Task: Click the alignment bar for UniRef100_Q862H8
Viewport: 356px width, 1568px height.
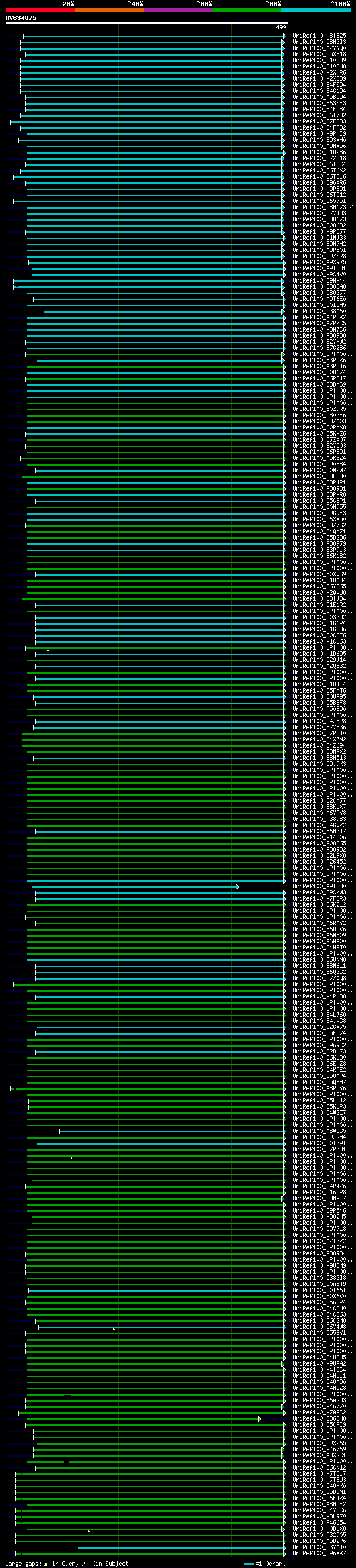Action: coord(144,1419)
